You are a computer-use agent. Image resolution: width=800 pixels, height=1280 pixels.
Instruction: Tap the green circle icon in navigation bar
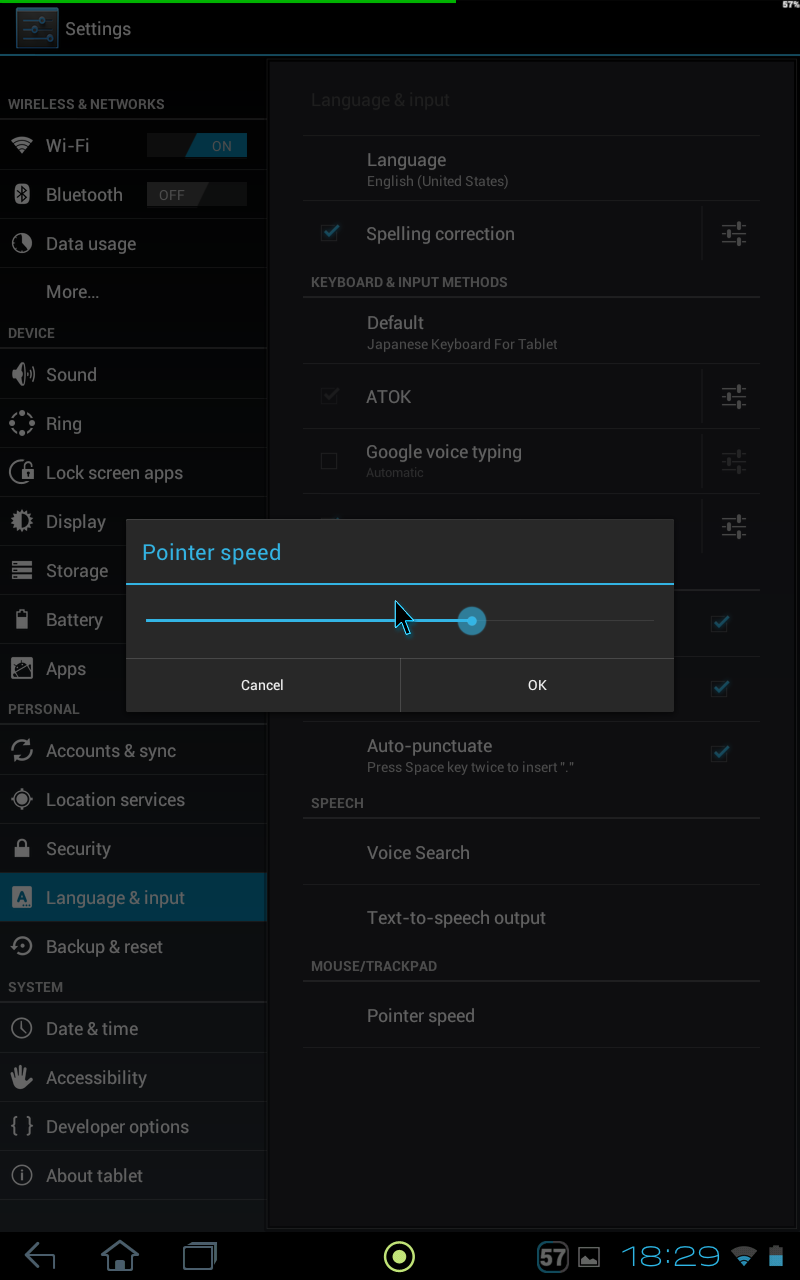399,1256
